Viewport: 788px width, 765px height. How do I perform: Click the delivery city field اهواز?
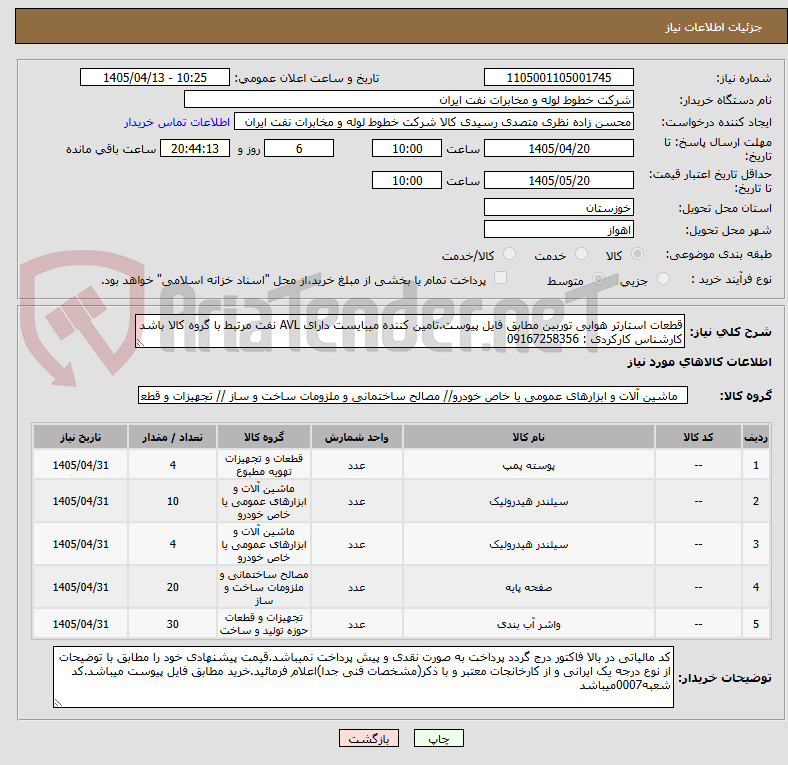[x=558, y=229]
